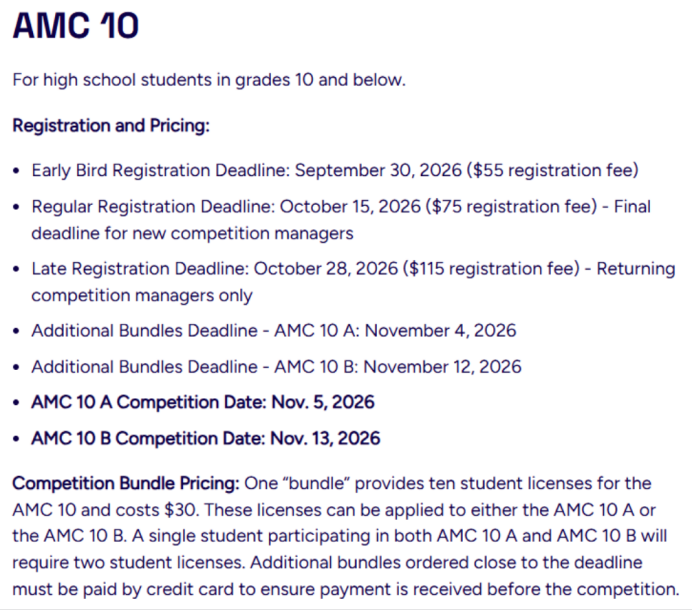Image resolution: width=692 pixels, height=610 pixels.
Task: Click 'deadline for new competition managers' text
Action: point(192,233)
